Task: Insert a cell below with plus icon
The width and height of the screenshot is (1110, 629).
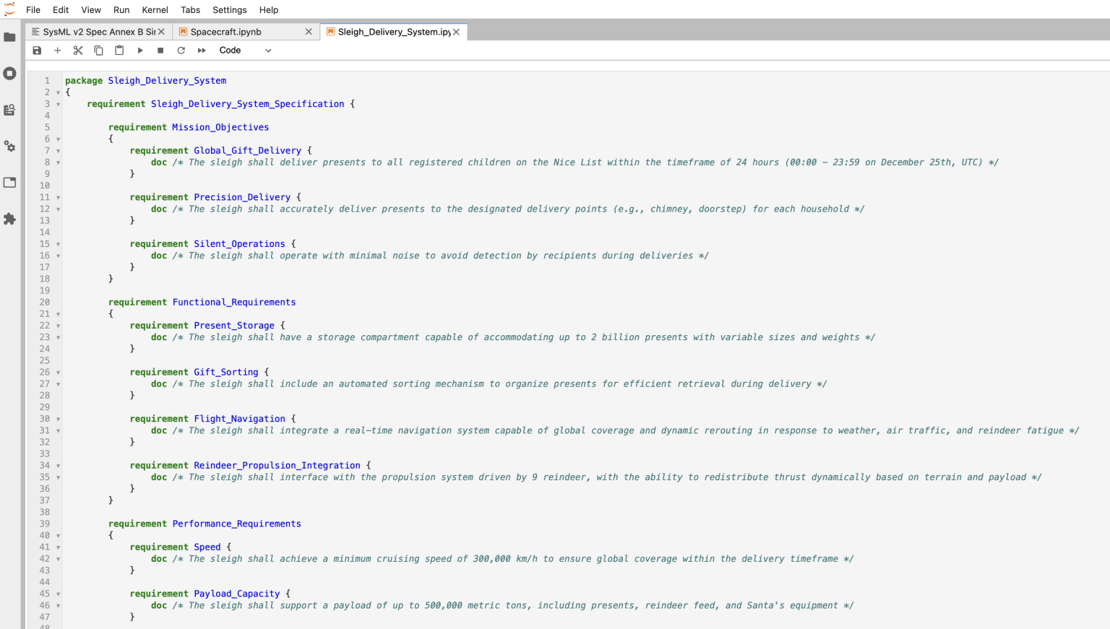Action: click(x=57, y=50)
